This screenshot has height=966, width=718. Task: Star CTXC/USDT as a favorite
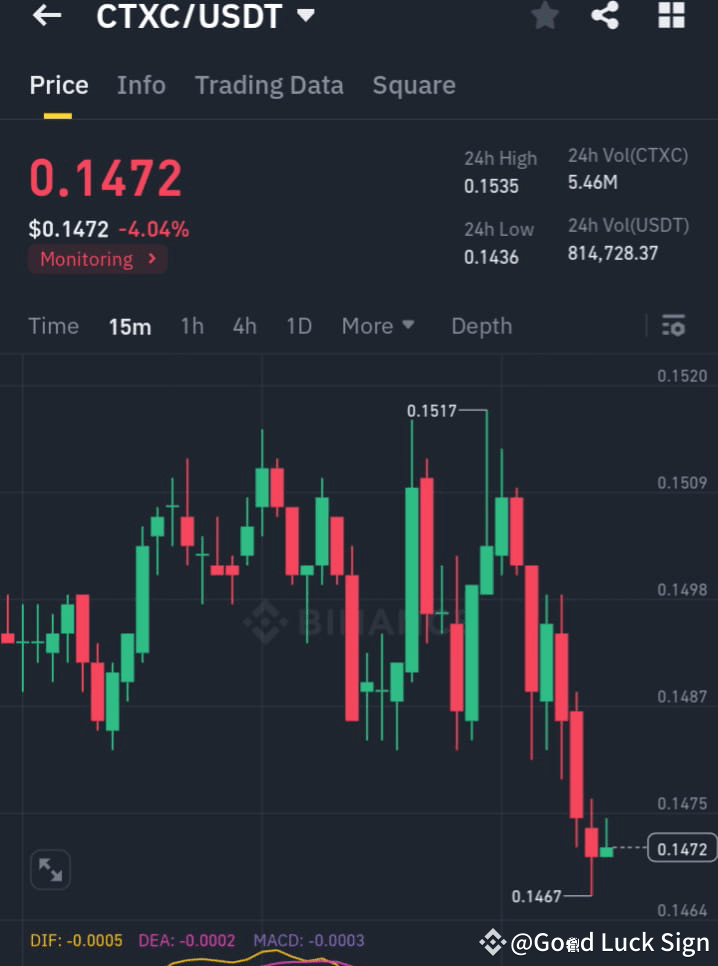[544, 16]
